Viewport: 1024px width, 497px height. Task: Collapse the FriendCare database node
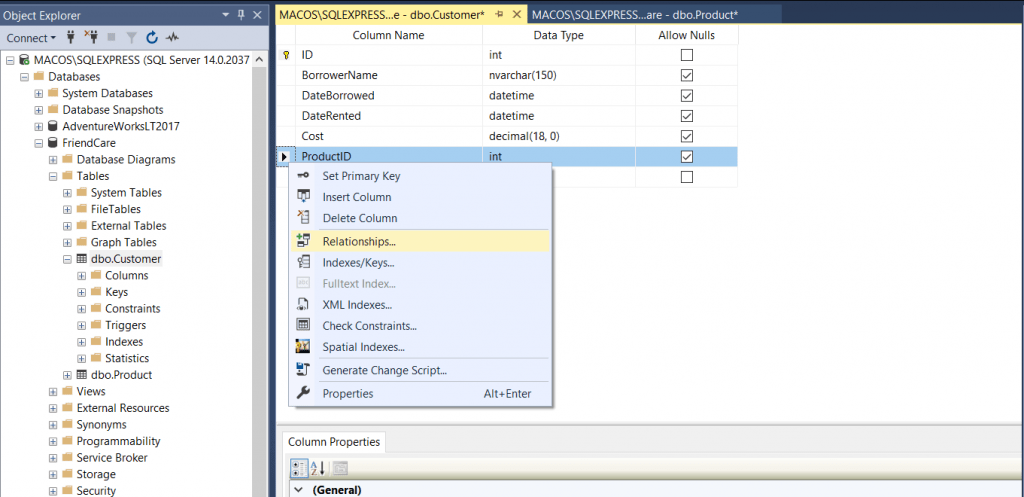tap(39, 143)
